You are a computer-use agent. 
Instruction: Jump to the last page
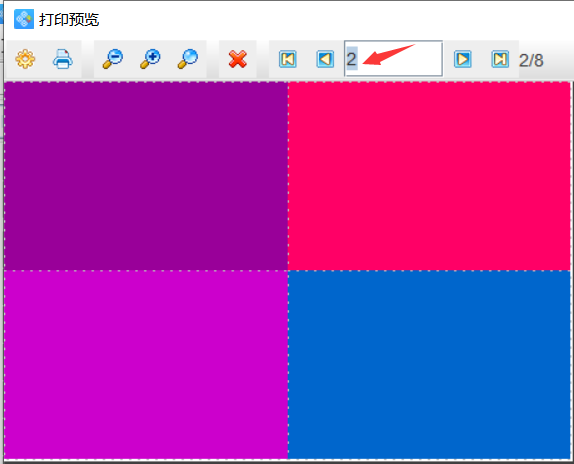click(500, 59)
